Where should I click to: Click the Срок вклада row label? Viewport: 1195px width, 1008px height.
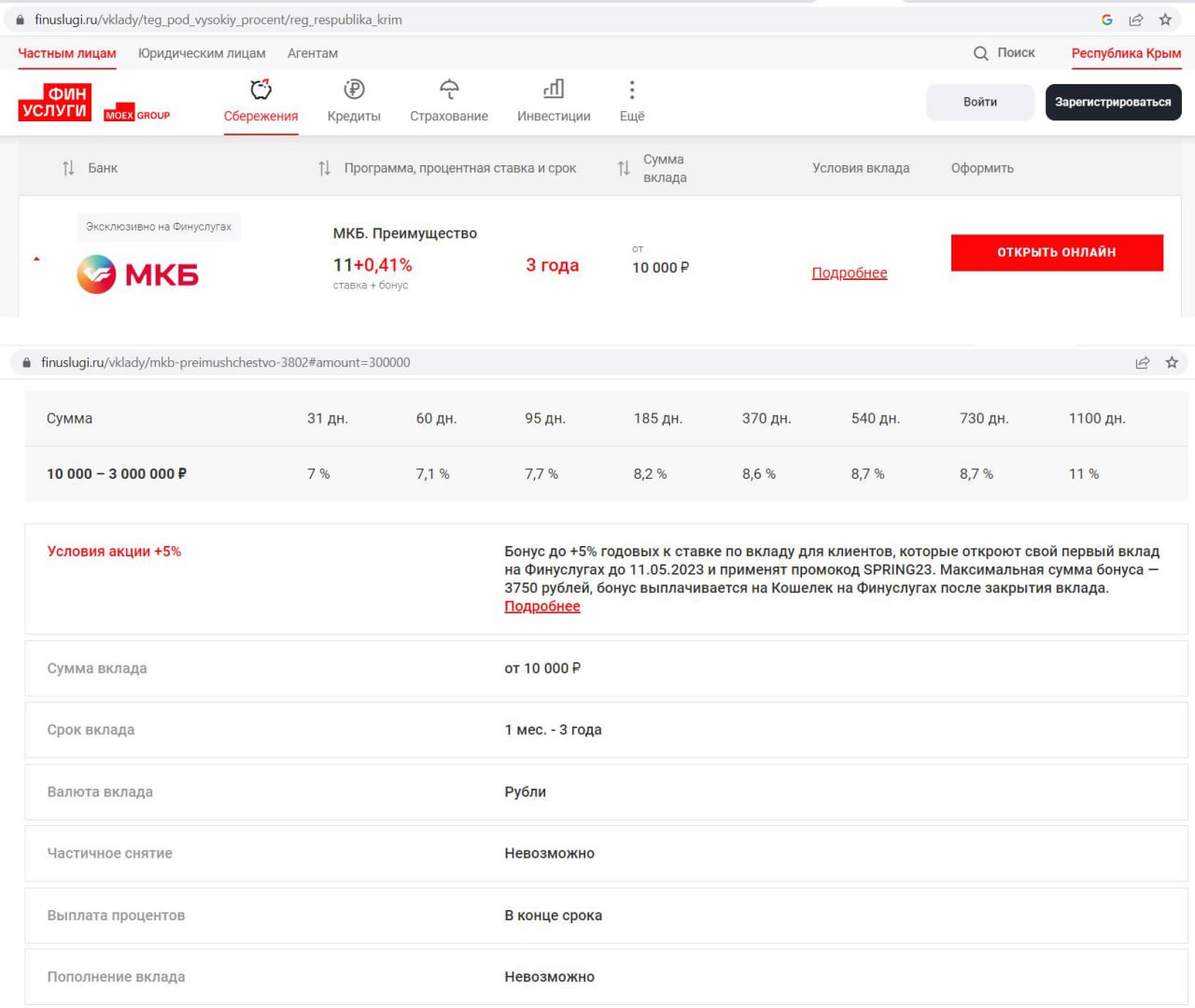pos(91,730)
